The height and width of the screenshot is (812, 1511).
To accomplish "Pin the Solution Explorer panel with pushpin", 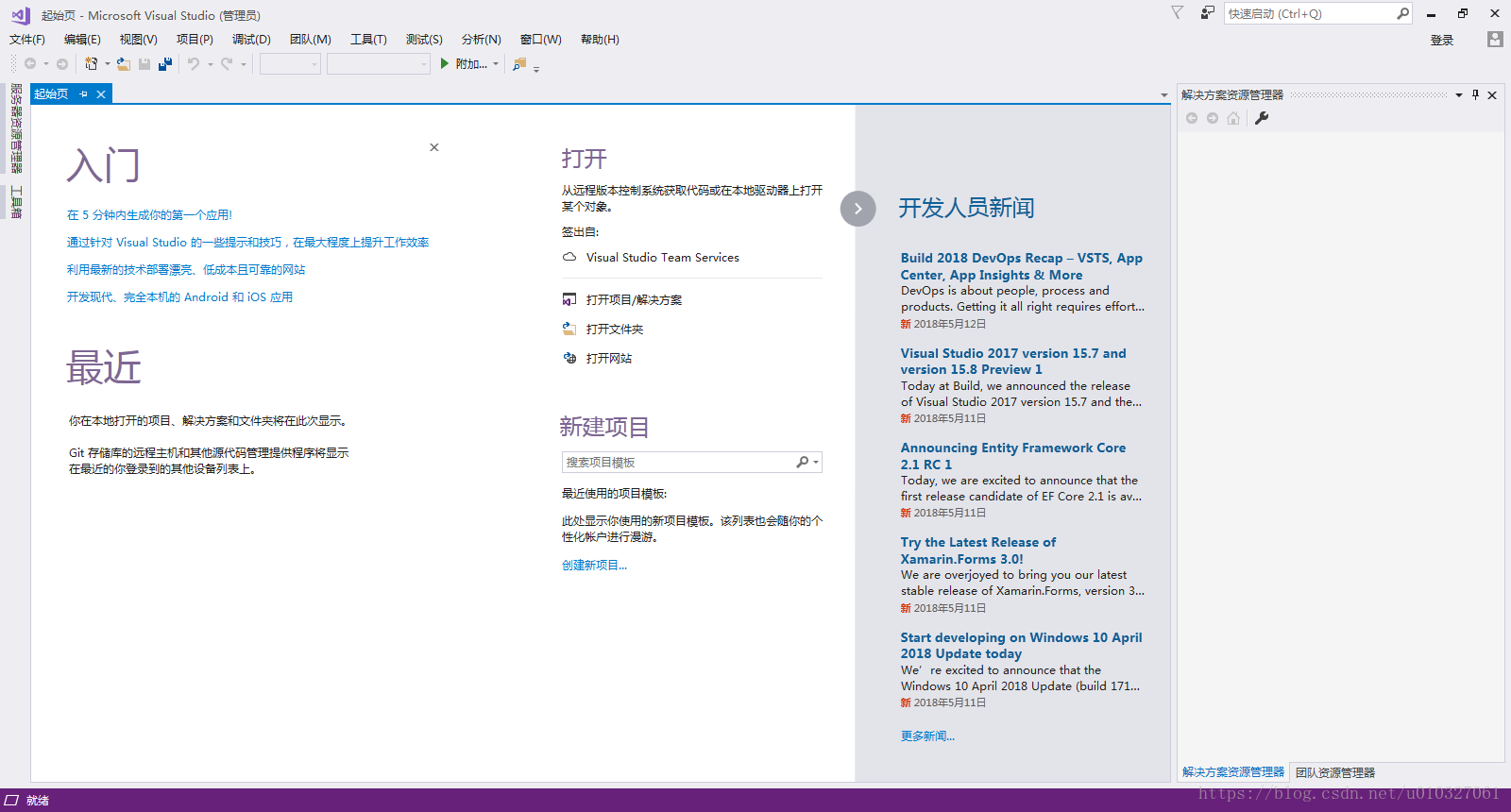I will (x=1475, y=94).
